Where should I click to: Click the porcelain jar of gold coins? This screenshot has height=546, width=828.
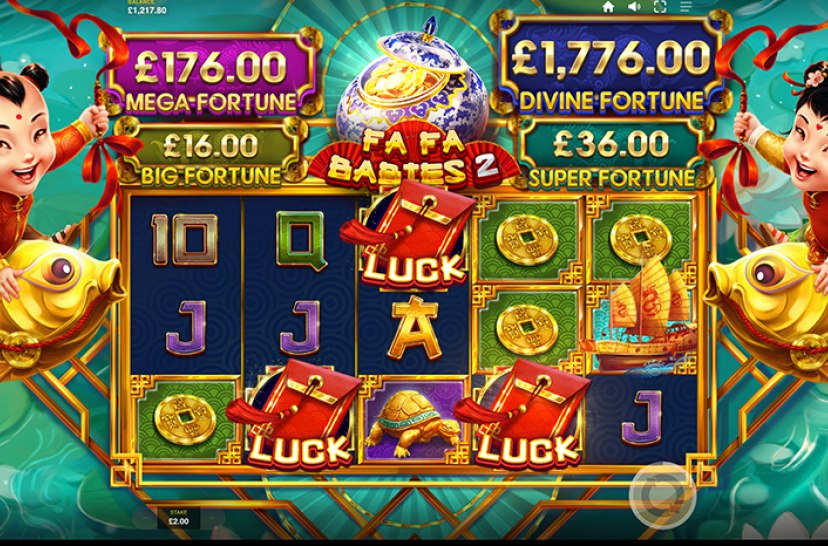414,79
